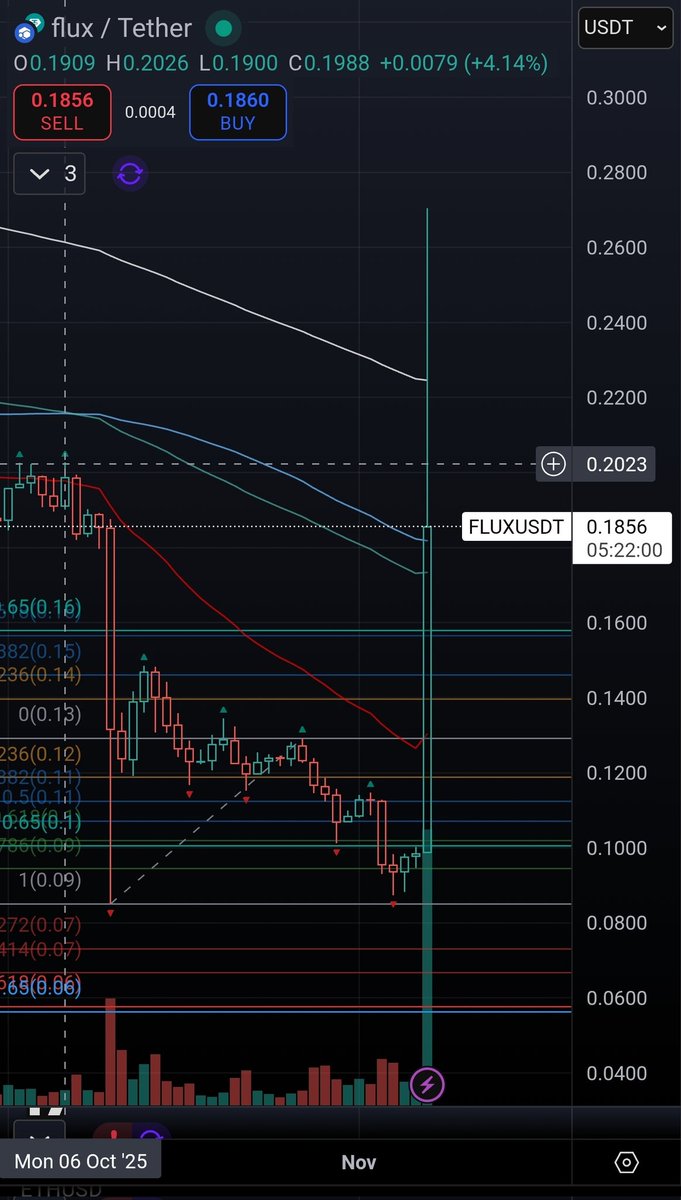Click the 0.1856 current price tag
The width and height of the screenshot is (681, 1200).
coord(616,527)
